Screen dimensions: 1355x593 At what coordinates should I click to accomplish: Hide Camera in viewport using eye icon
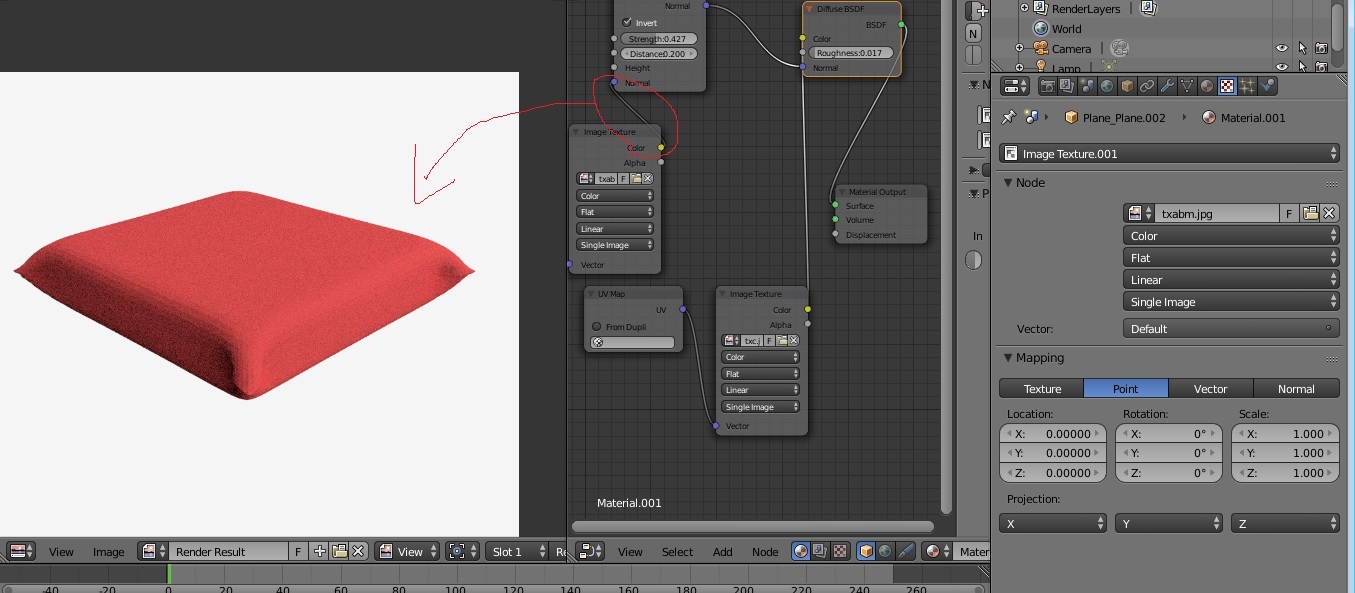(x=1281, y=48)
